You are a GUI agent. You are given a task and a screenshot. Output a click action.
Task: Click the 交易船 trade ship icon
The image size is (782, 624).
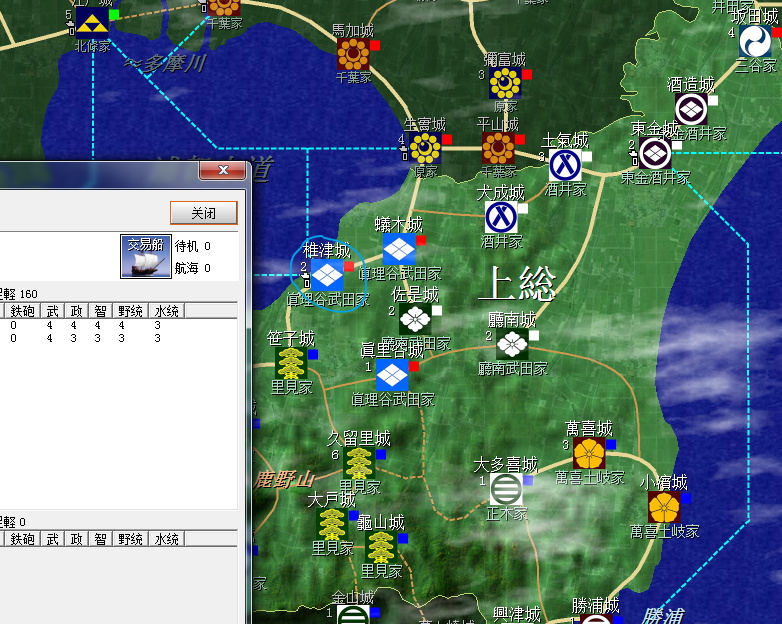146,256
